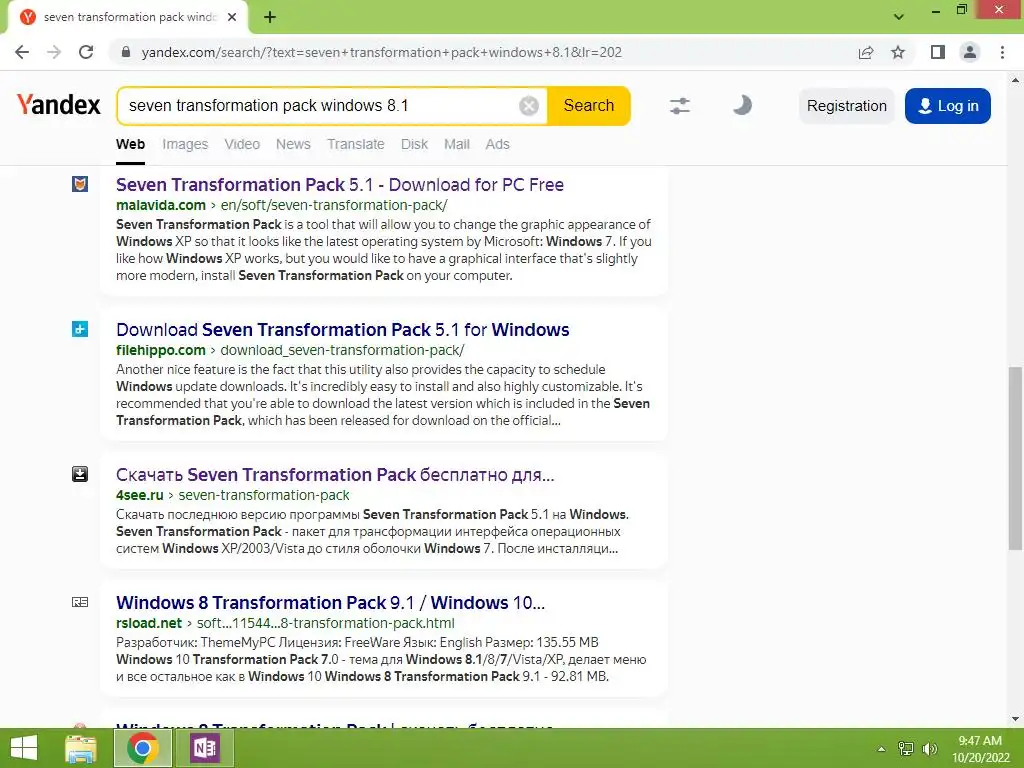1024x768 pixels.
Task: Close the seven transformation pack tab
Action: [232, 17]
